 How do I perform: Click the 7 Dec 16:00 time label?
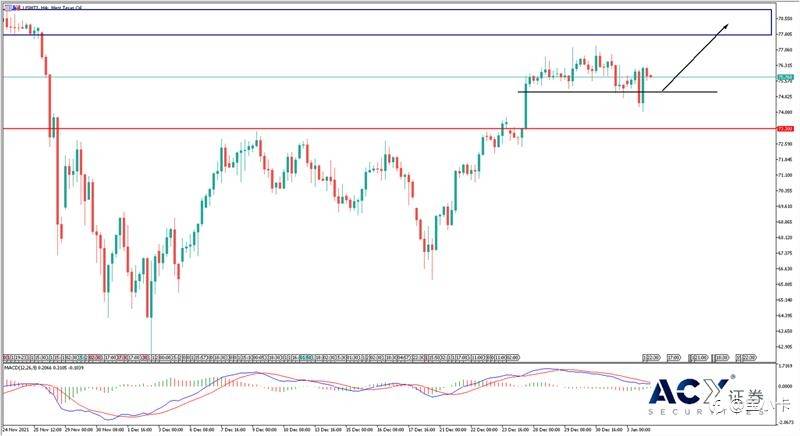tap(233, 430)
